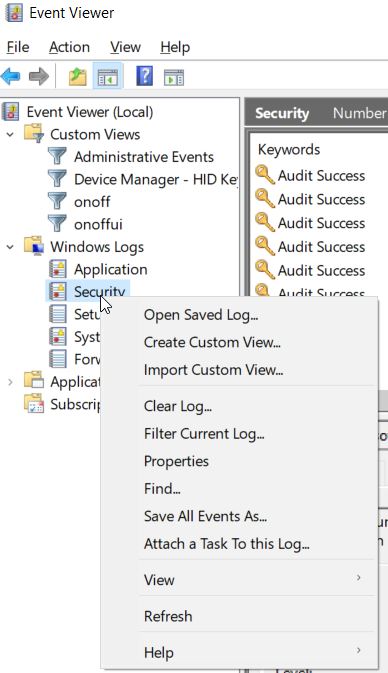Choose Open Saved Log... from context menu
388x673 pixels.
click(201, 315)
